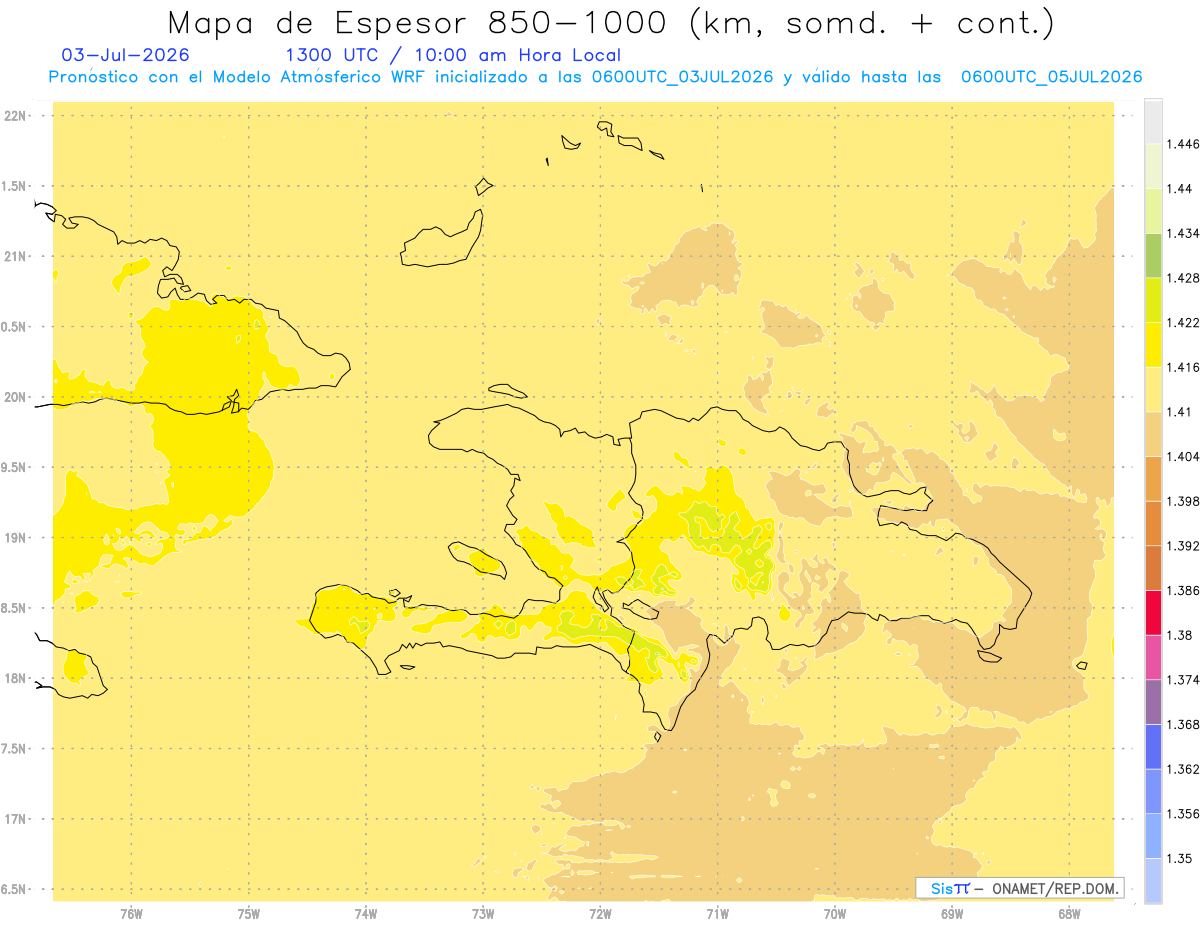Click the '21N' latitude label
Image resolution: width=1200 pixels, height=927 pixels.
pos(17,257)
